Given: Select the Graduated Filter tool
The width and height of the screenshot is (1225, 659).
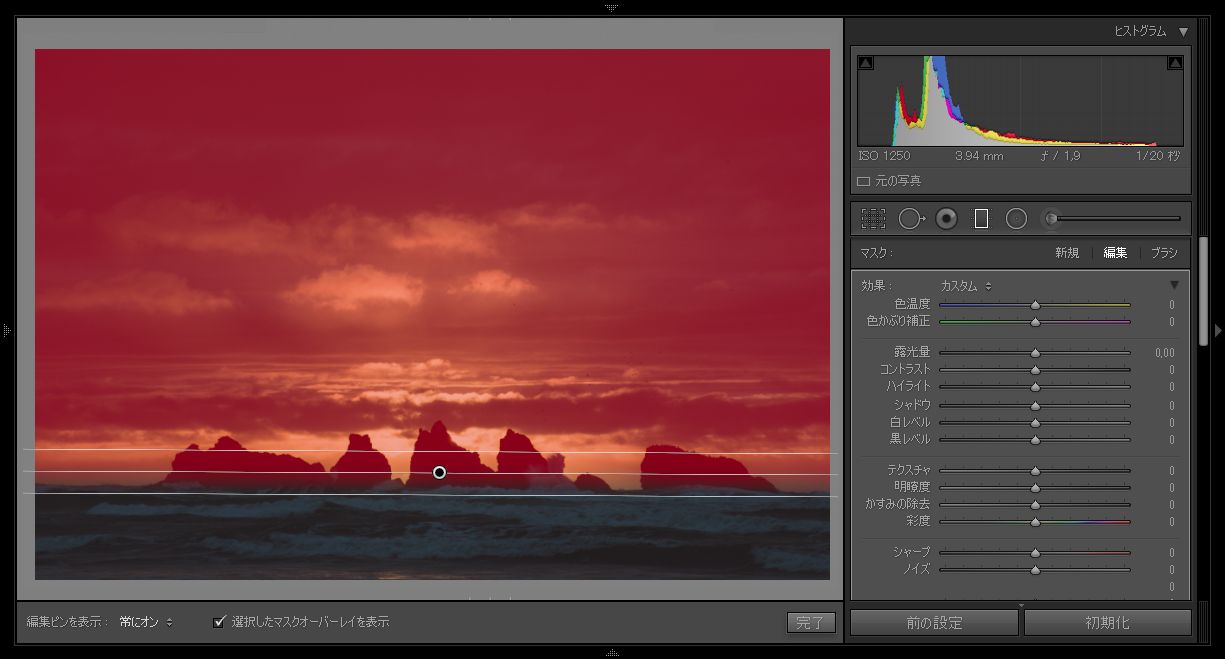Looking at the screenshot, I should [981, 218].
